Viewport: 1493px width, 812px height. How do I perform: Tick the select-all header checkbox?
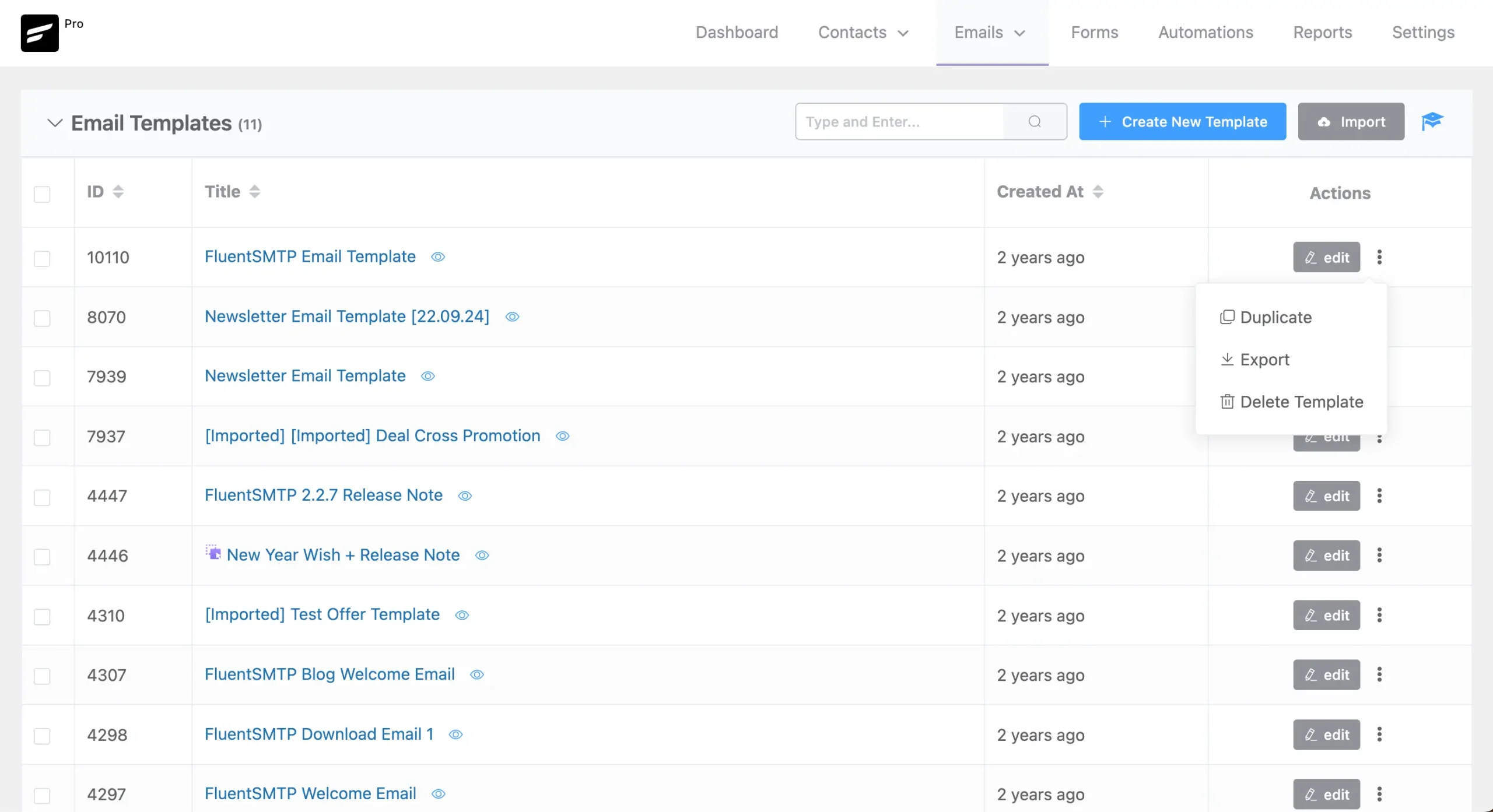pos(42,194)
